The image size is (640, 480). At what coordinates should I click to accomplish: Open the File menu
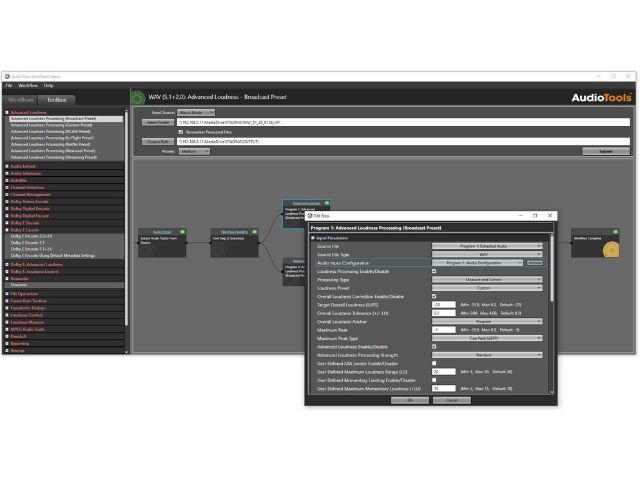point(9,86)
